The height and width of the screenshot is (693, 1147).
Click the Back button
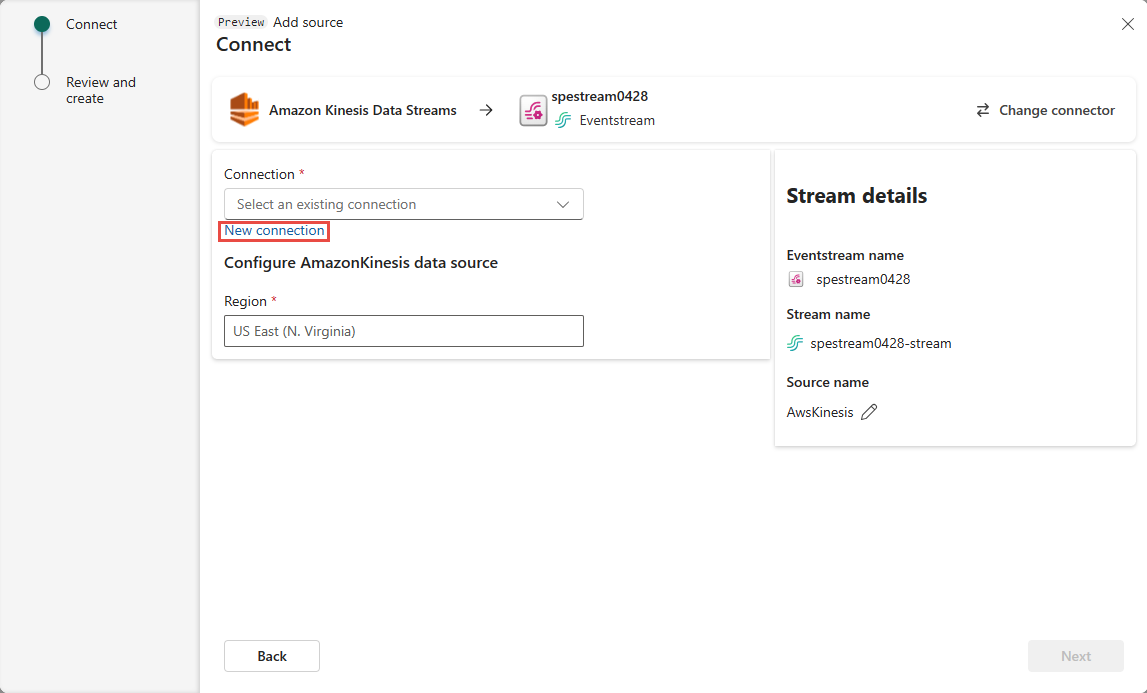tap(271, 656)
